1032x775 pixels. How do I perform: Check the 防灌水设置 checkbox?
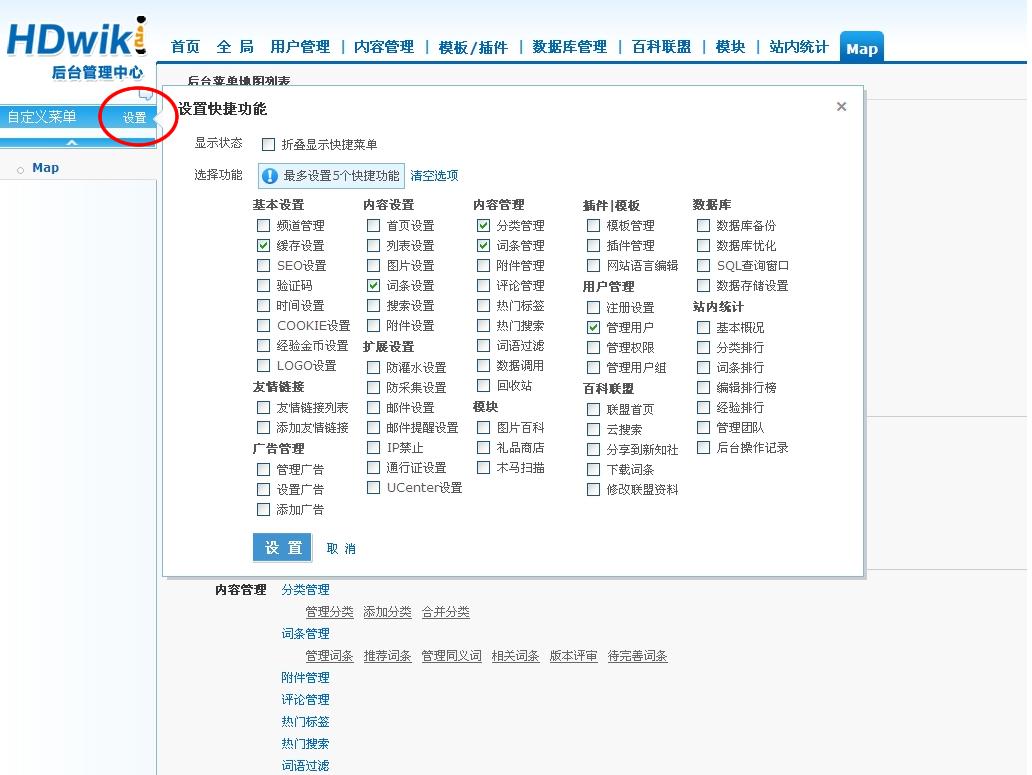(373, 367)
